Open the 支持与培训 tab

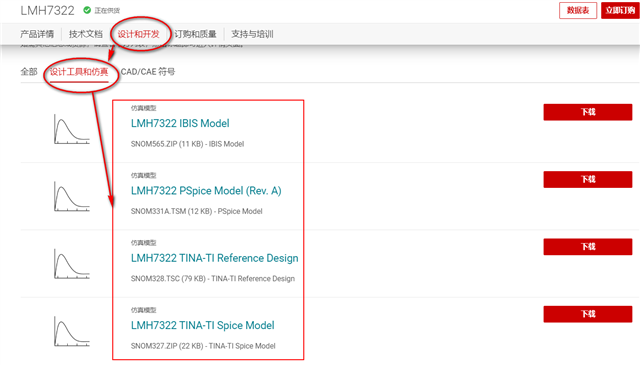252,34
